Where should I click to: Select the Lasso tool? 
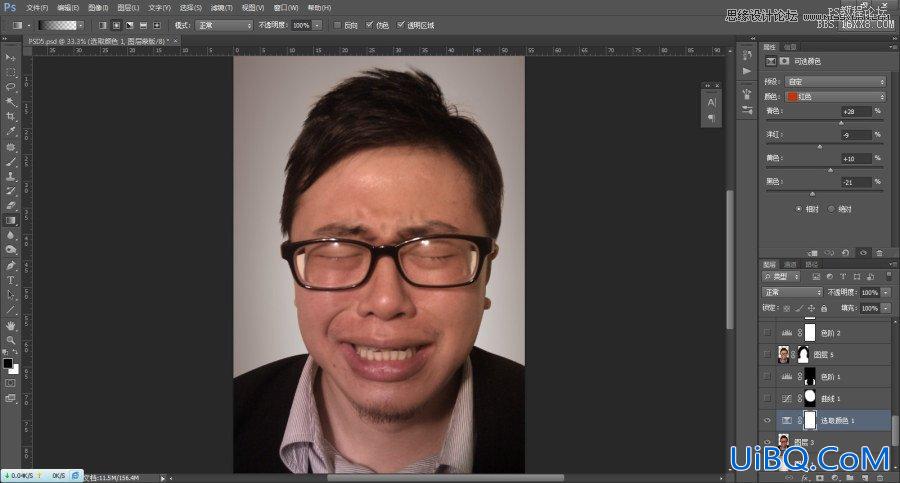(10, 87)
